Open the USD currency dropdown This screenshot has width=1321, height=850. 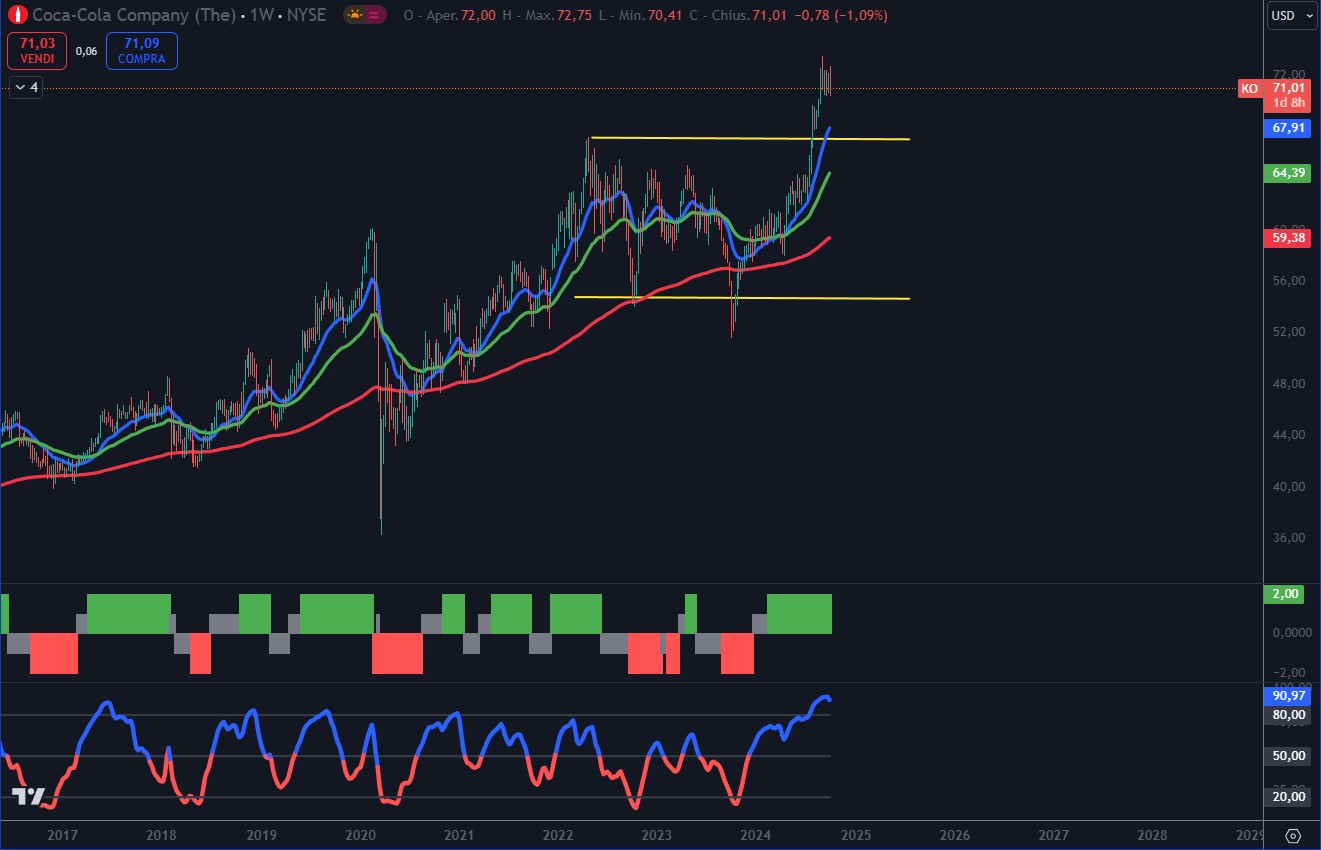(1288, 15)
